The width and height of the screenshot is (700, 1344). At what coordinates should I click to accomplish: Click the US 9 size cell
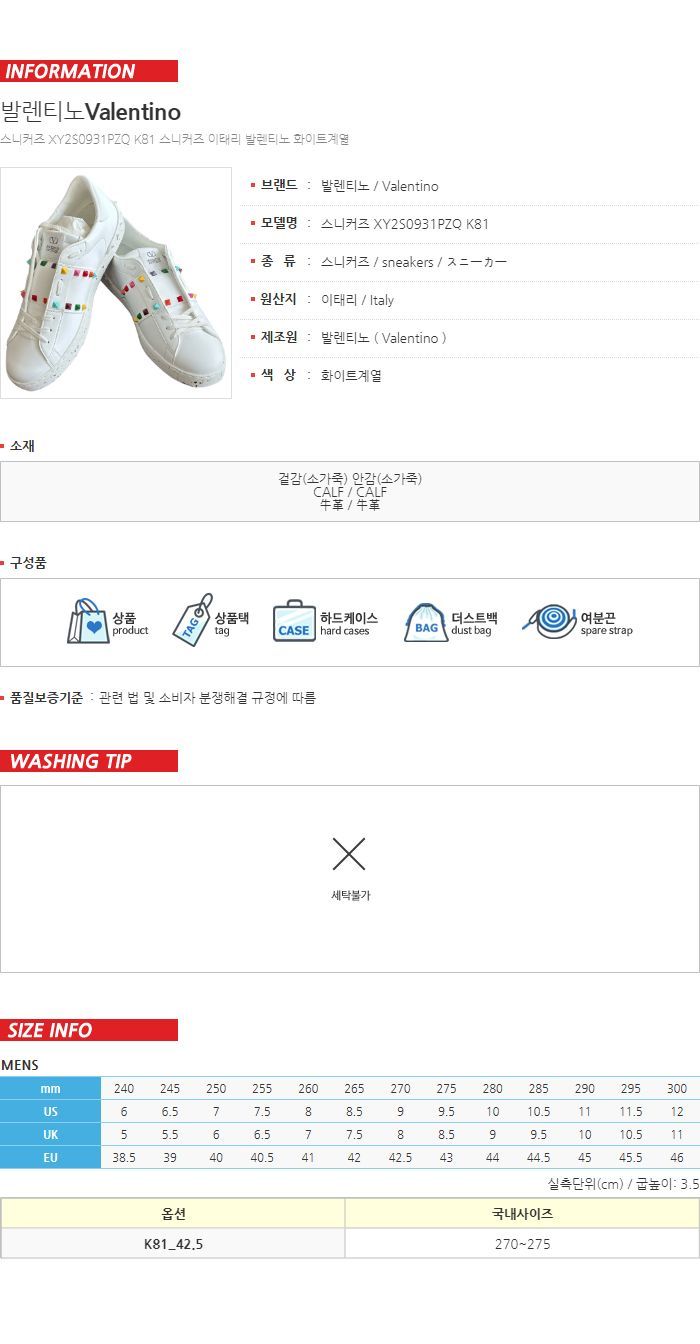400,1111
